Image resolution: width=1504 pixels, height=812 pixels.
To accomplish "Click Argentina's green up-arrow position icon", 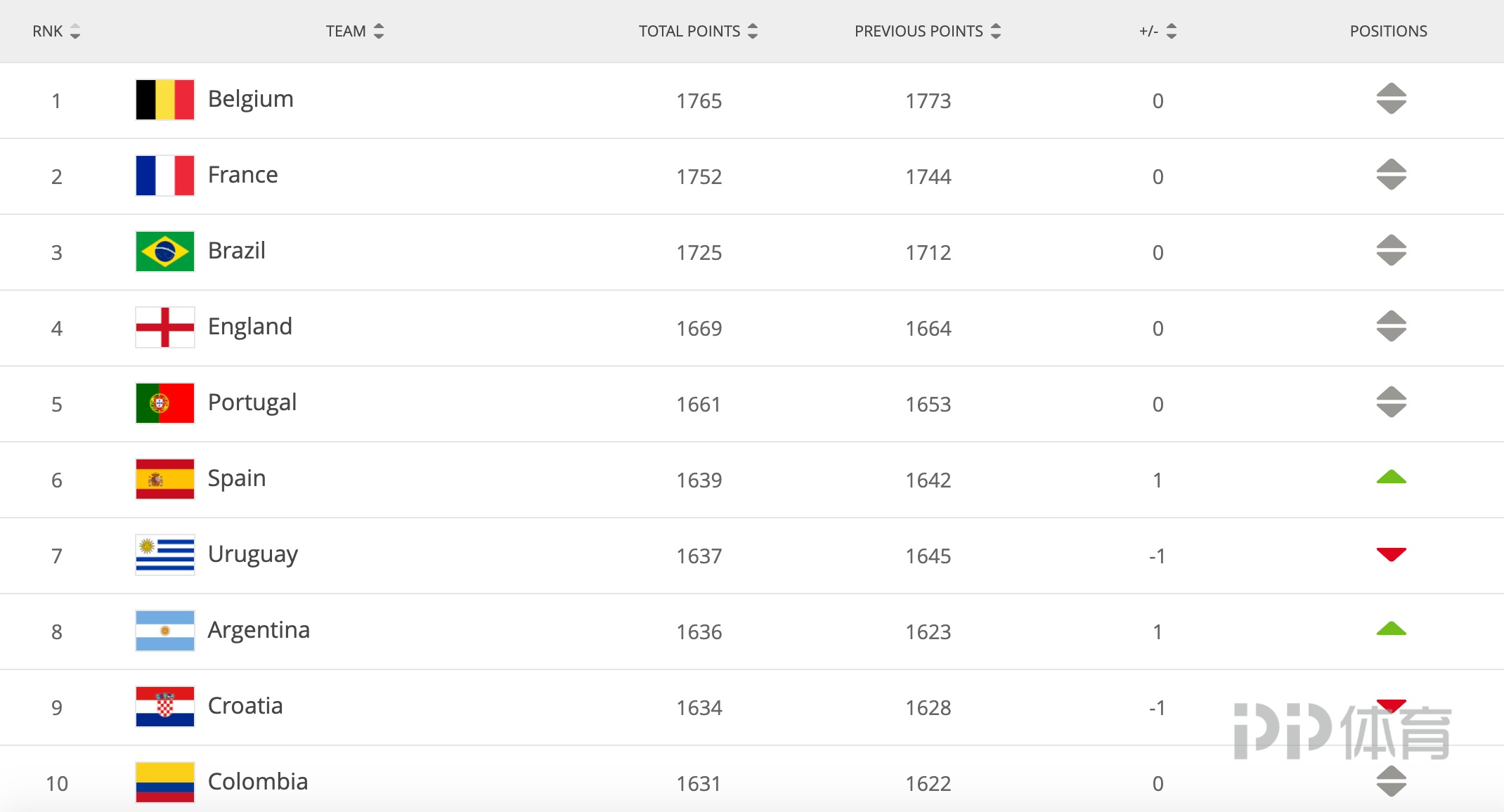I will 1391,629.
